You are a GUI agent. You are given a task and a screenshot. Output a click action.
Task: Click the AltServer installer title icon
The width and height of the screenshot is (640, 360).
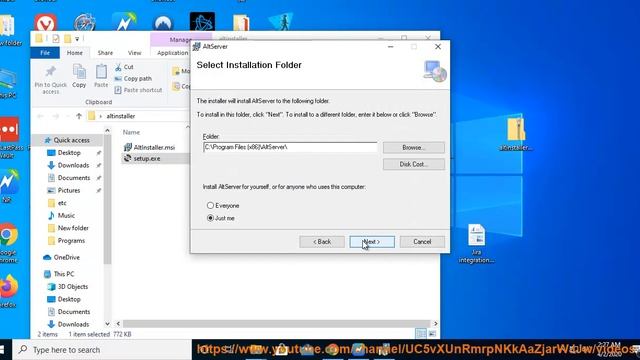point(196,47)
